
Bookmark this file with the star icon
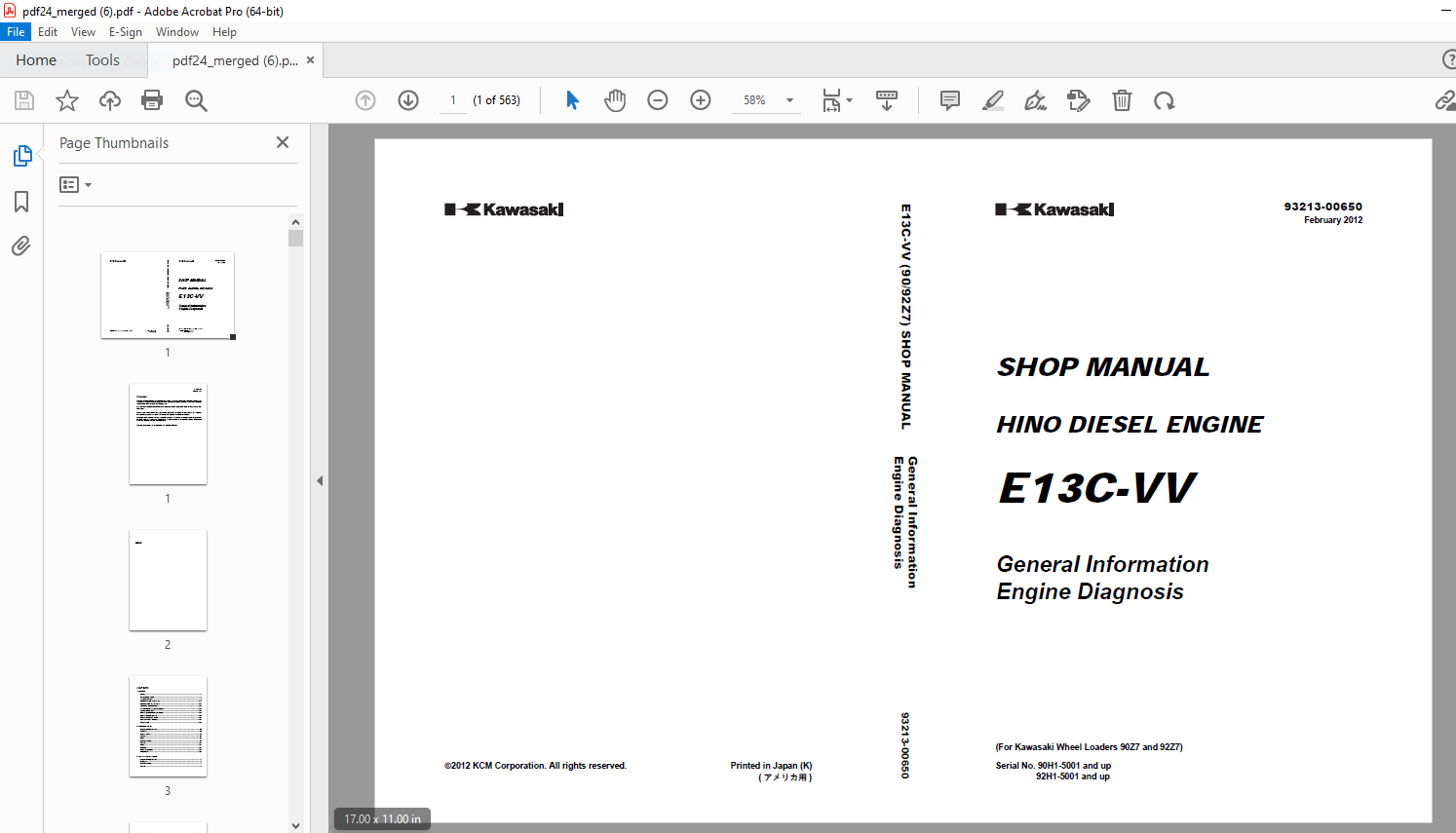[x=67, y=100]
